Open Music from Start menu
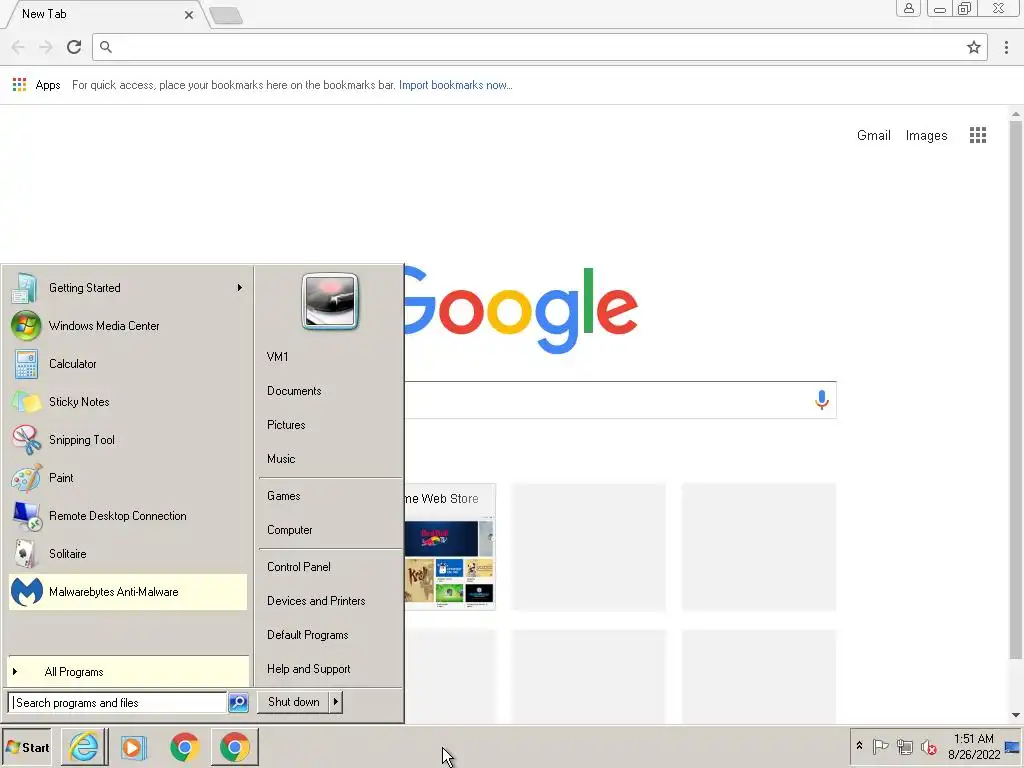 [330, 458]
